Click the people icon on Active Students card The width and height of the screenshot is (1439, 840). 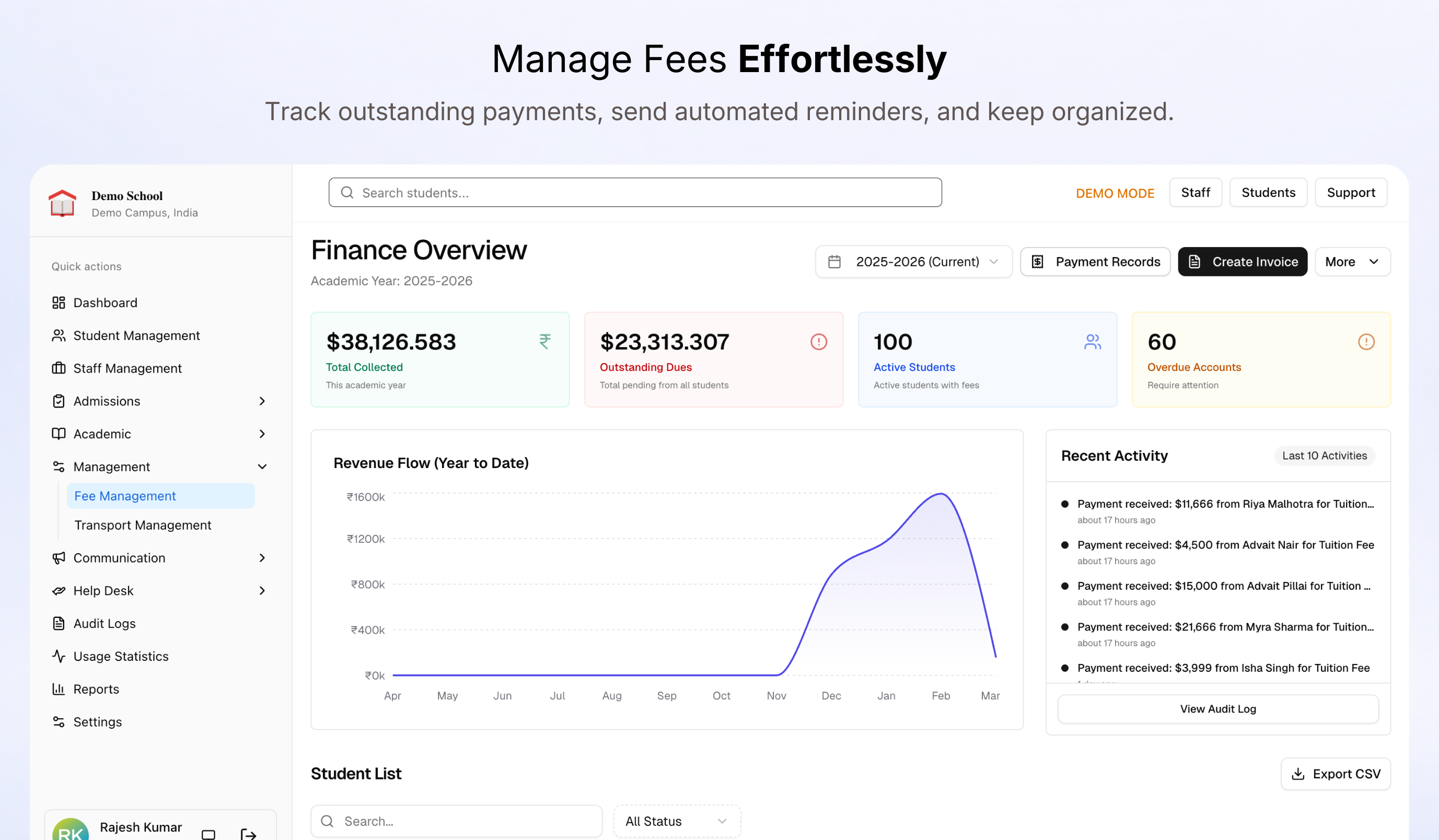point(1092,342)
